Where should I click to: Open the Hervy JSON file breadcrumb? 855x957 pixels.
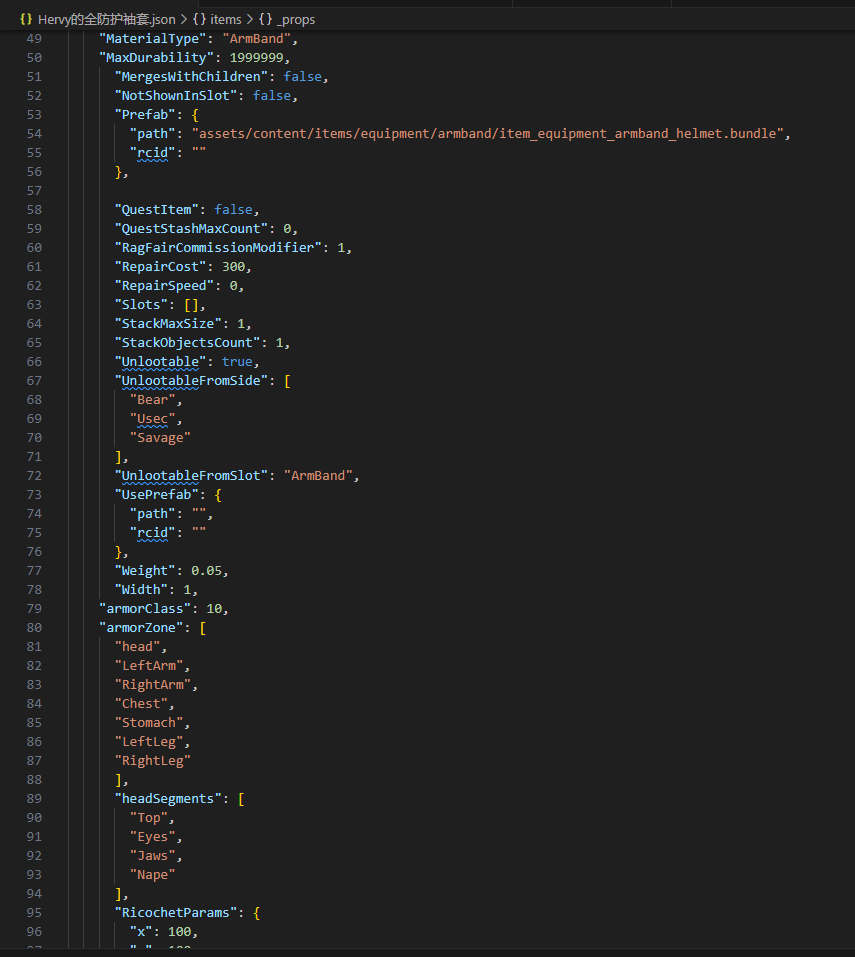[107, 19]
